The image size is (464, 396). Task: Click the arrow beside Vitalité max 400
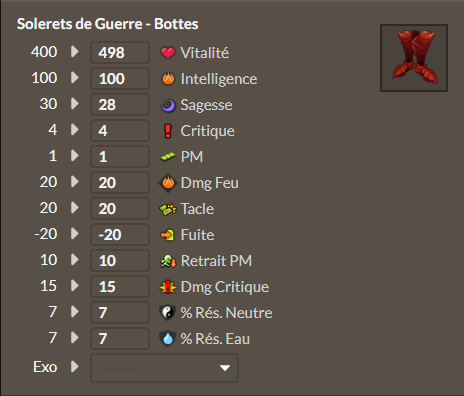pos(75,52)
